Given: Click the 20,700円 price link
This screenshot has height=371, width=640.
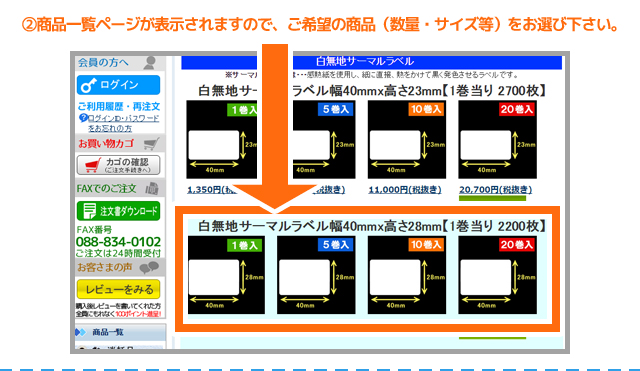Looking at the screenshot, I should pyautogui.click(x=496, y=190).
